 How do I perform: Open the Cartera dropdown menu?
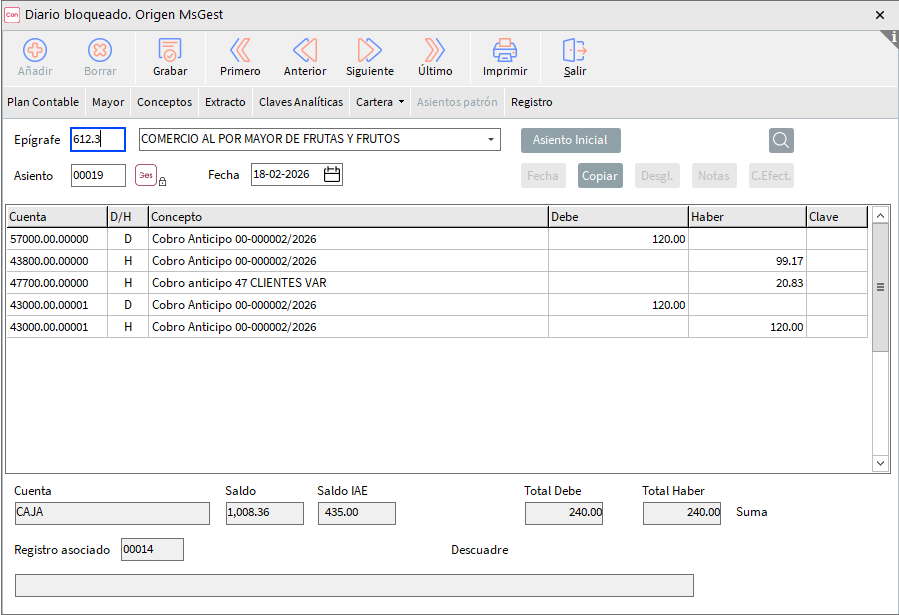tap(380, 102)
